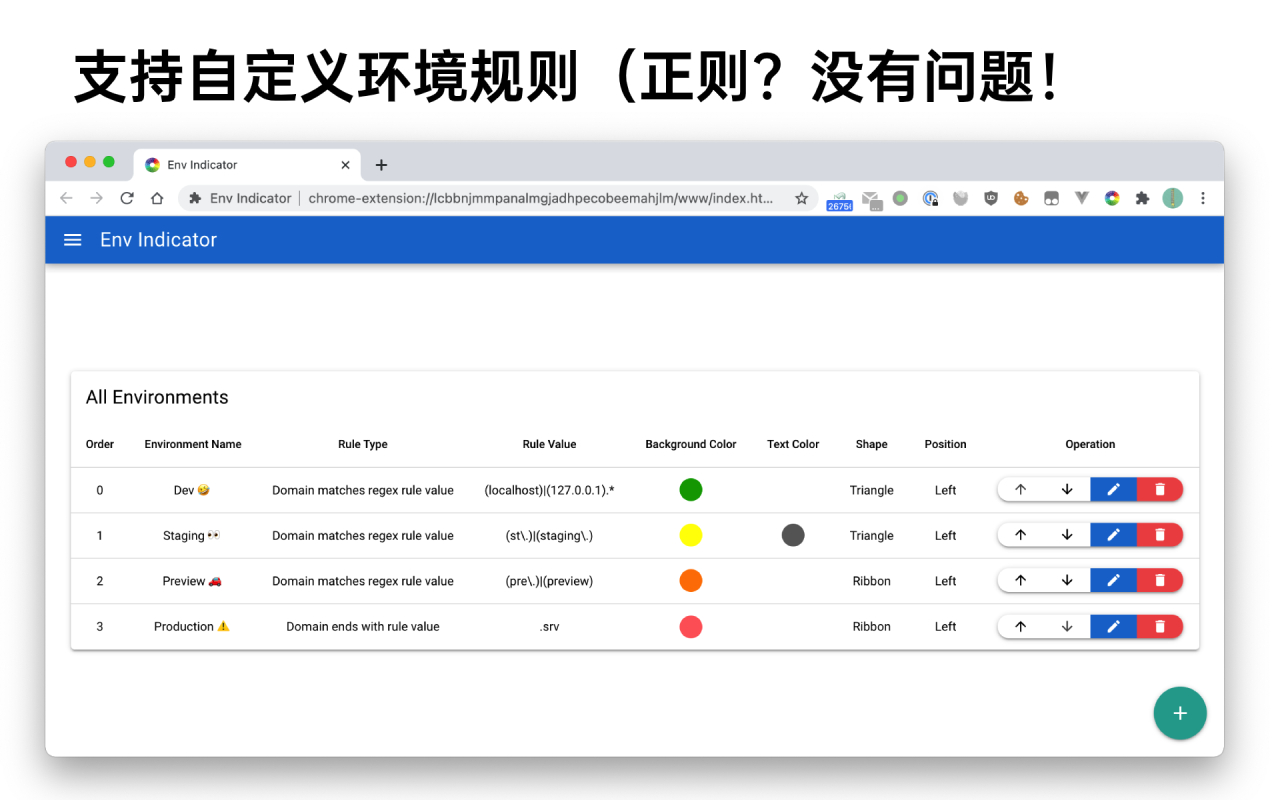
Task: Open the browser three-dot menu
Action: (x=1203, y=198)
